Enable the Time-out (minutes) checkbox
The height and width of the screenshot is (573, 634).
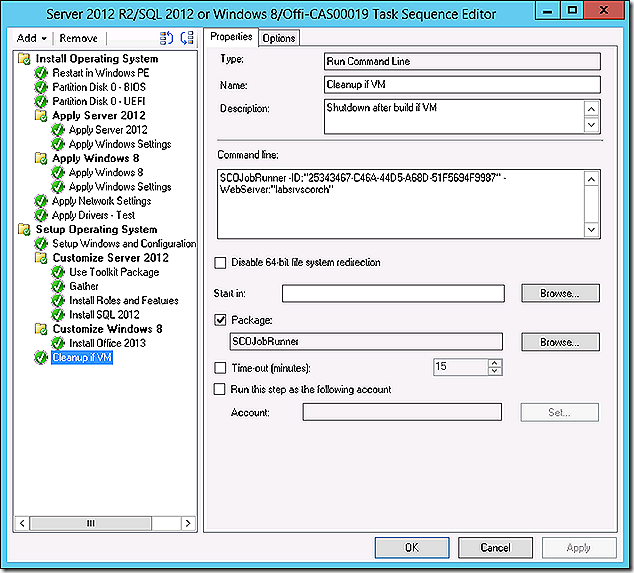[220, 368]
